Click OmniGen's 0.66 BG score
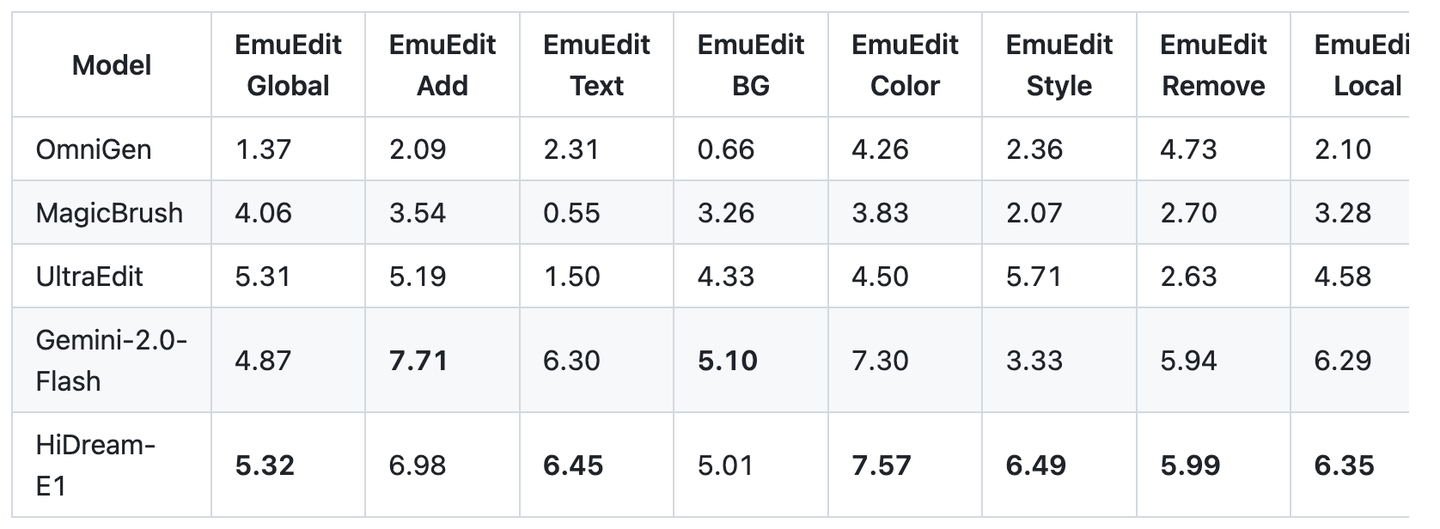Screen dimensions: 1440x529 click(x=726, y=150)
